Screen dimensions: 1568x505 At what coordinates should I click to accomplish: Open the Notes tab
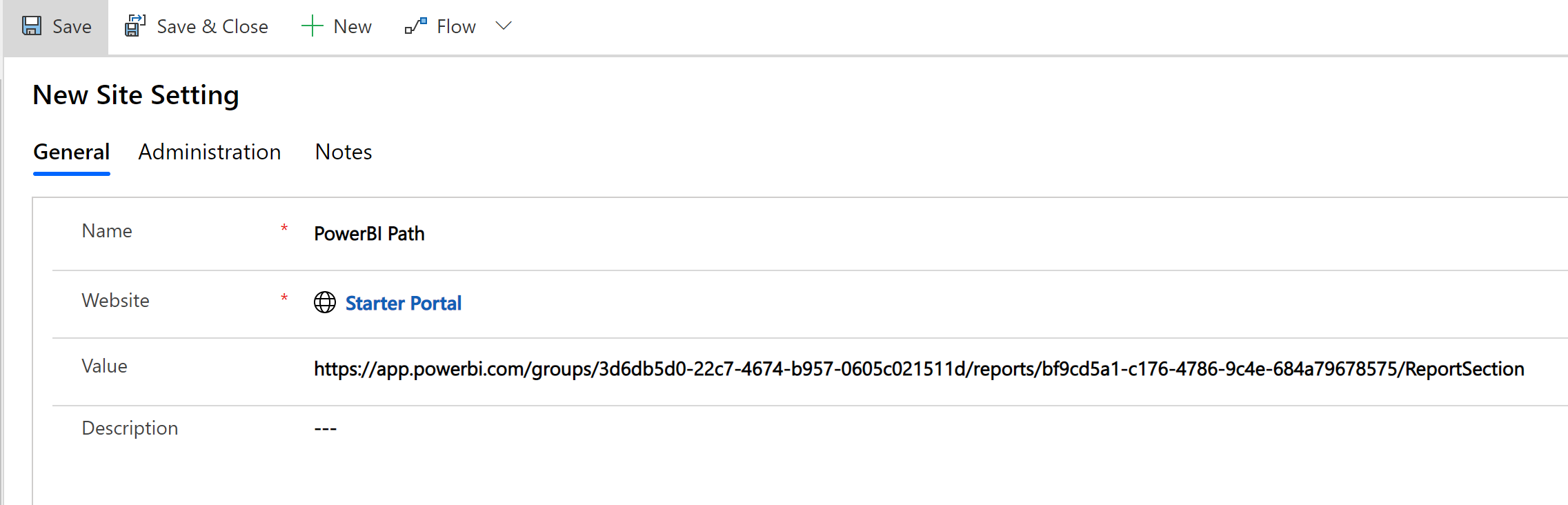pyautogui.click(x=344, y=152)
